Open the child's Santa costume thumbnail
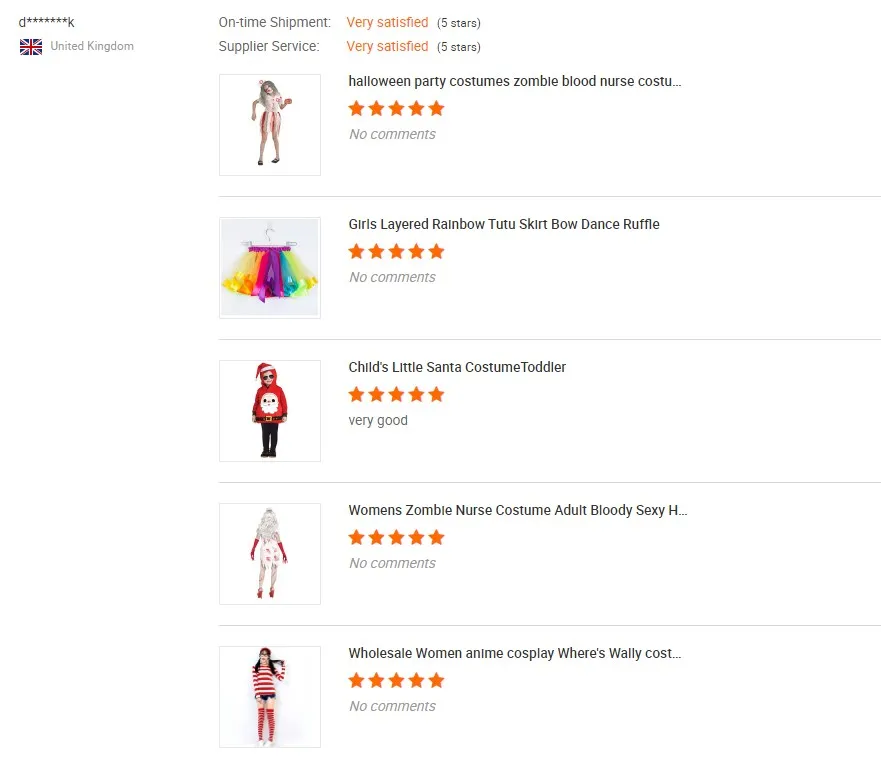 (269, 411)
